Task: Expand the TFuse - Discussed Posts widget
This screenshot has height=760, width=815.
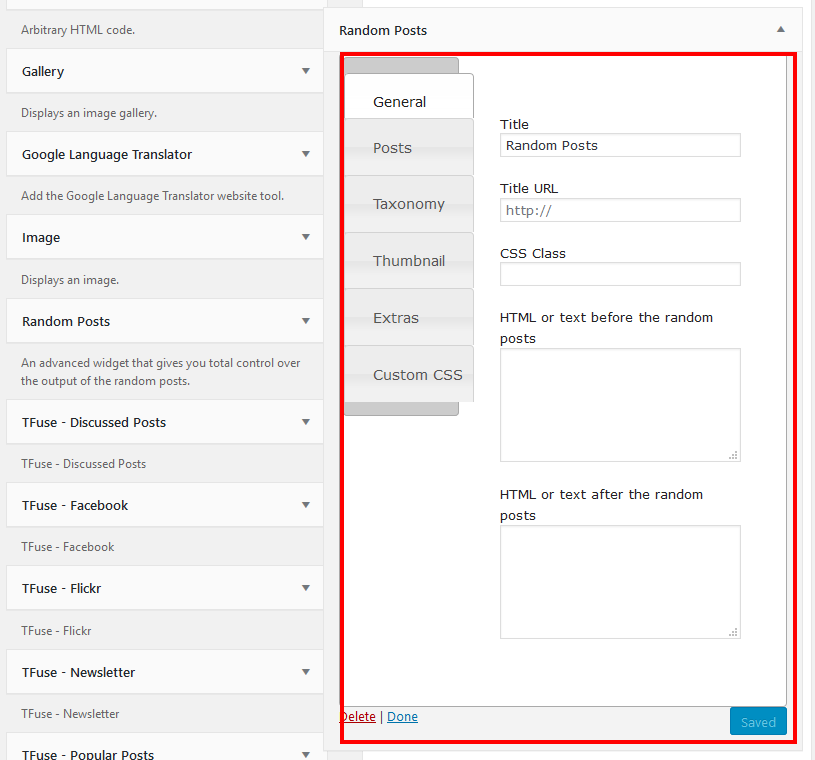Action: (x=305, y=422)
